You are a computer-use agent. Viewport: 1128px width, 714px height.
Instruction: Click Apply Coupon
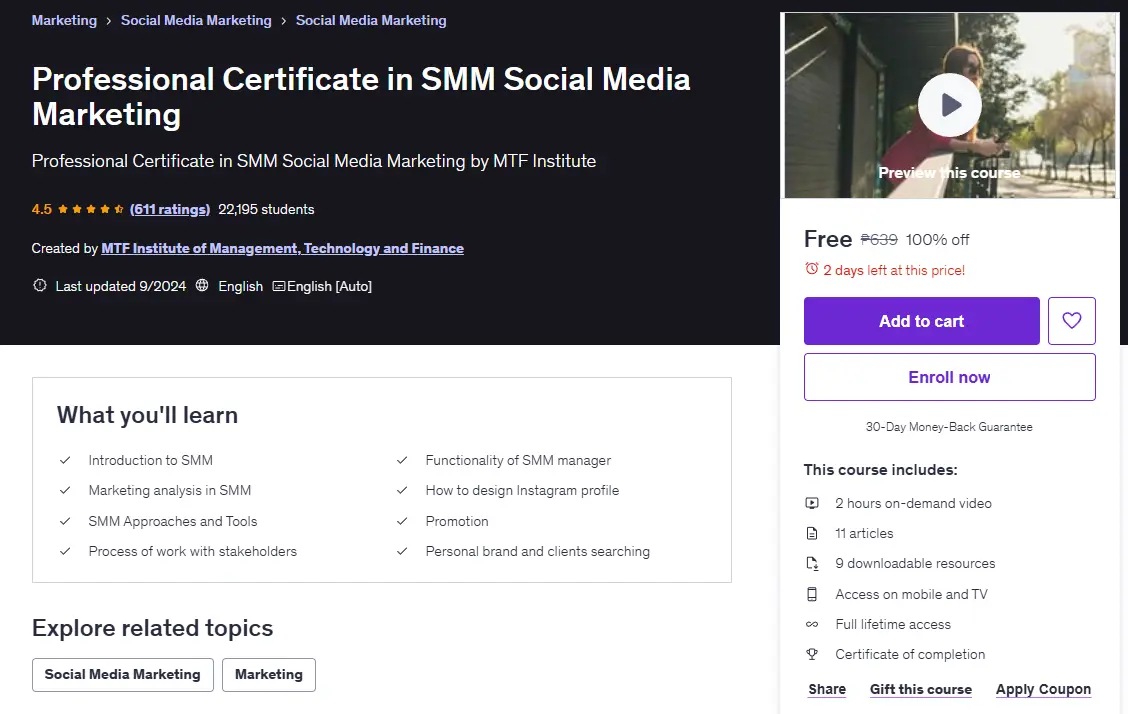point(1043,689)
